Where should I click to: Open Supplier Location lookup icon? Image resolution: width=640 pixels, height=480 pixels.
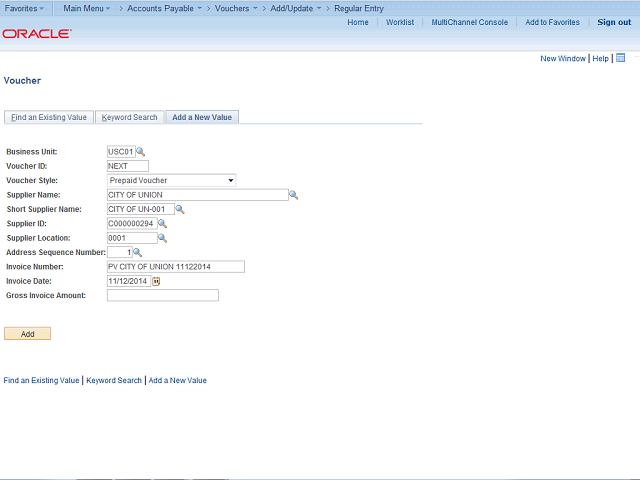pos(162,238)
